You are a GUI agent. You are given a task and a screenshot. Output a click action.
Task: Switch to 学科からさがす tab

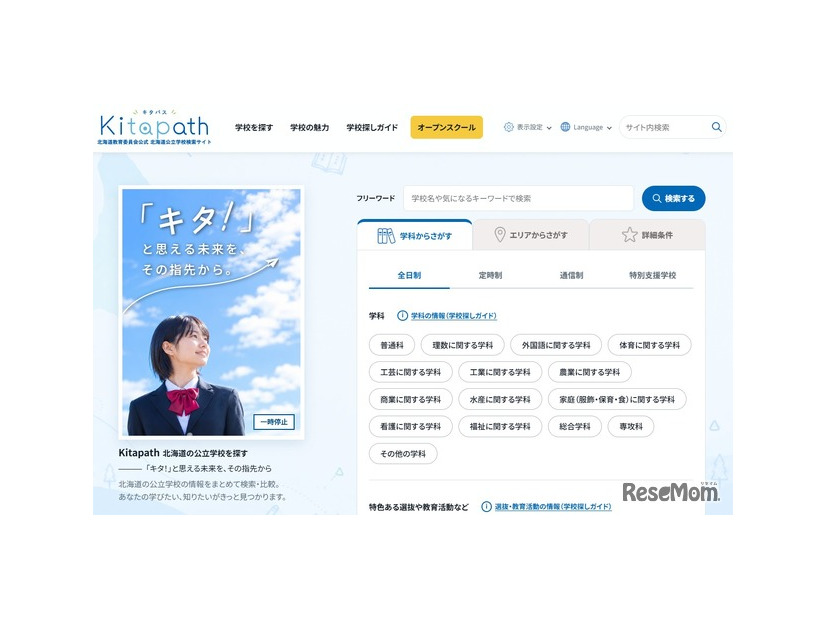(415, 235)
